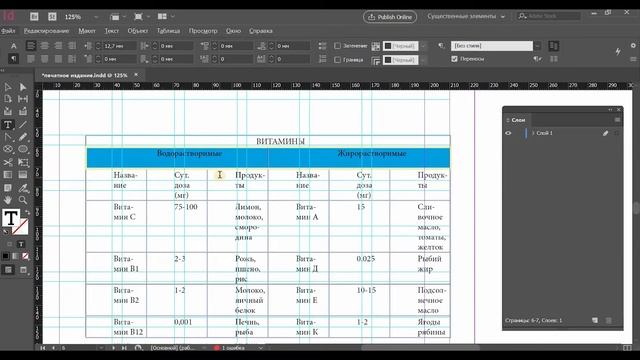Select the Zoom tool
This screenshot has height=360, width=640.
point(23,200)
